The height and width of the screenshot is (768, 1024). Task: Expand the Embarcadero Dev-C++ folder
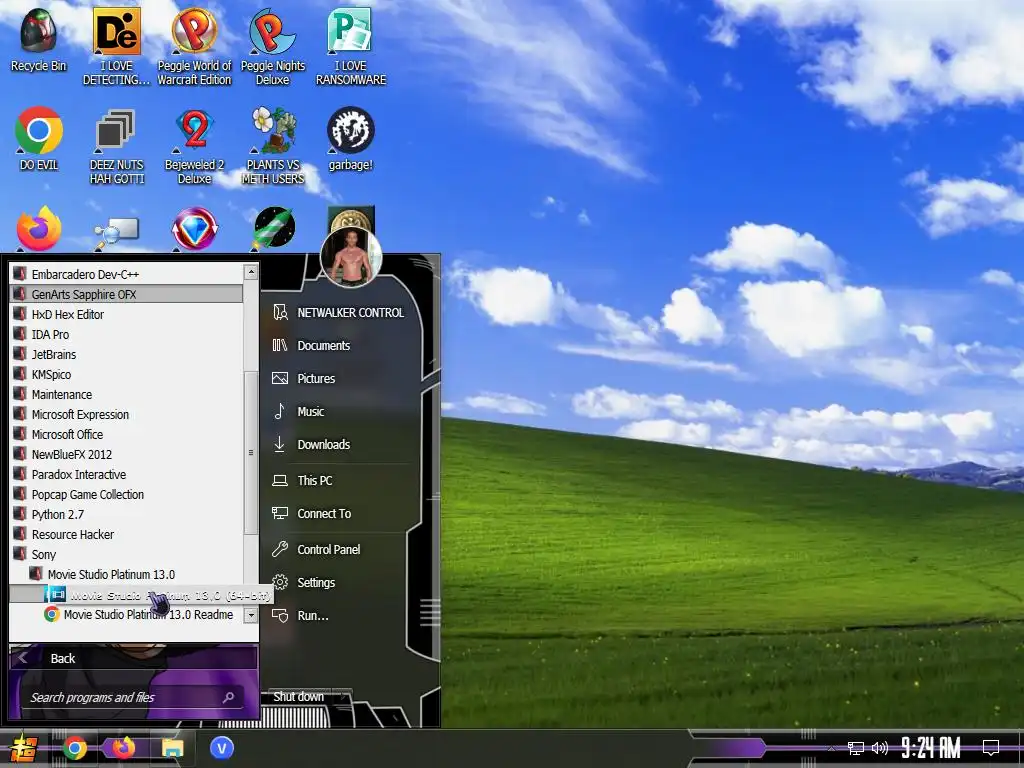(x=127, y=274)
